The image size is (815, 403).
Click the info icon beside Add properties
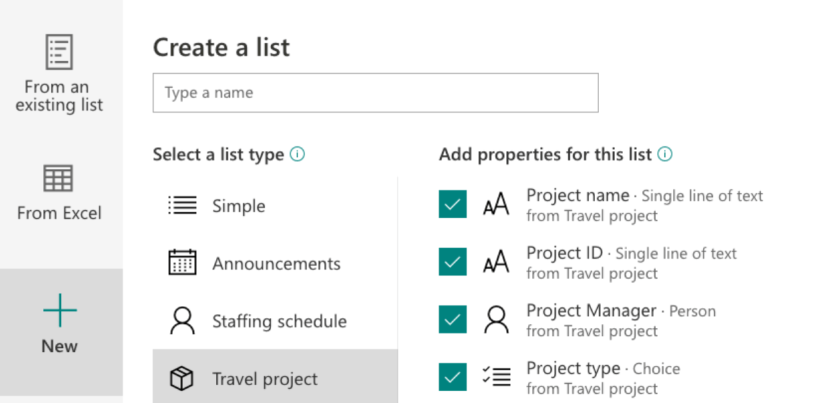coord(665,155)
